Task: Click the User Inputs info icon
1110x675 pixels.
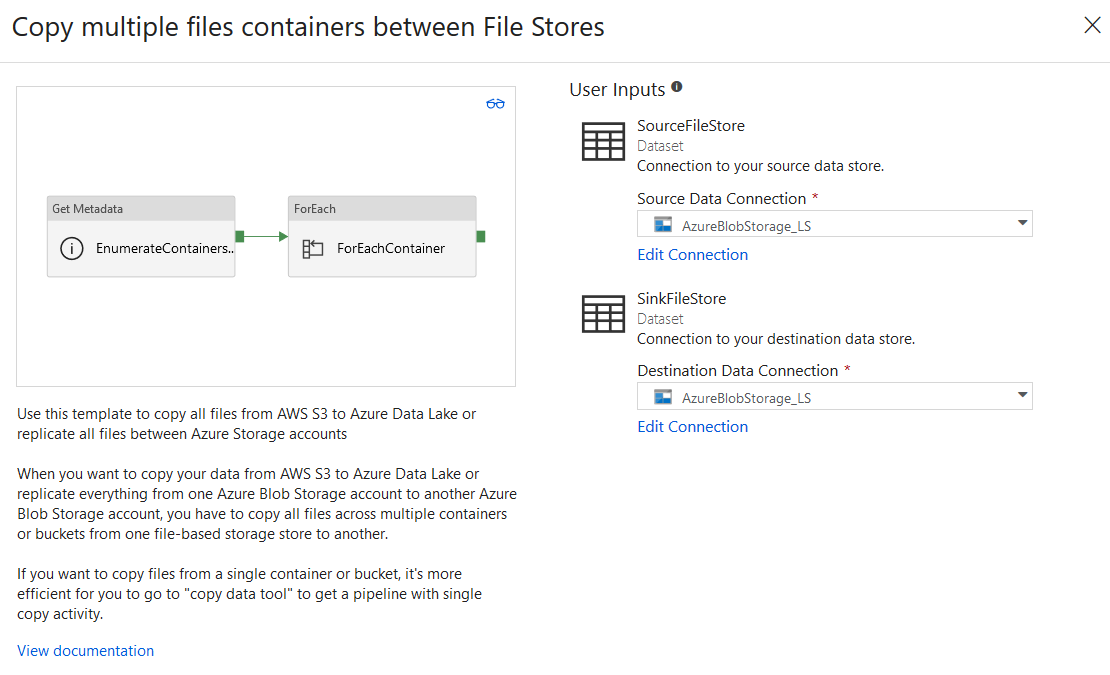Action: point(677,88)
